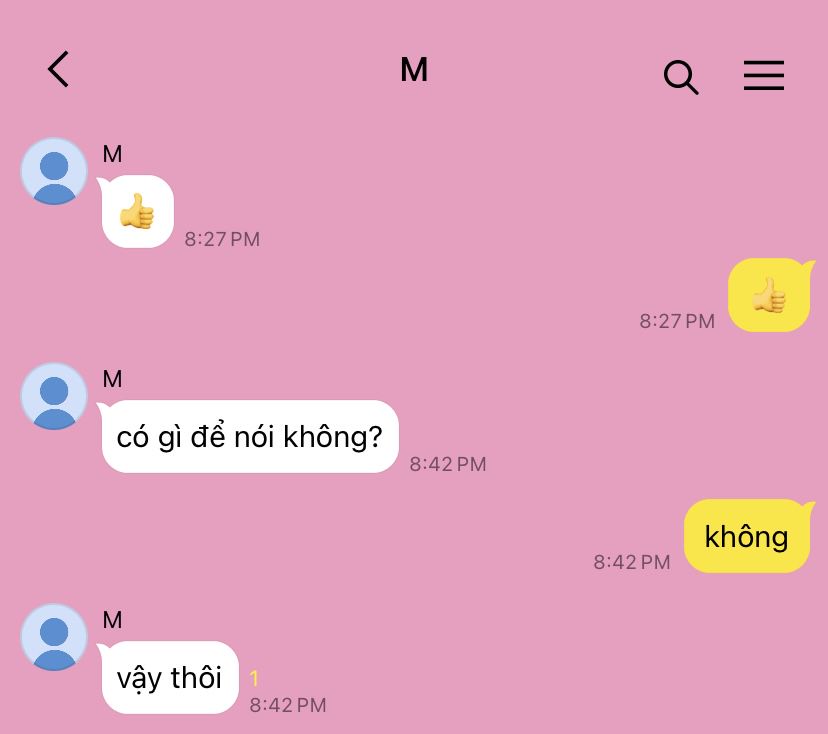828x734 pixels.
Task: Select the 'có gì để nói không?' message bubble
Action: [248, 436]
